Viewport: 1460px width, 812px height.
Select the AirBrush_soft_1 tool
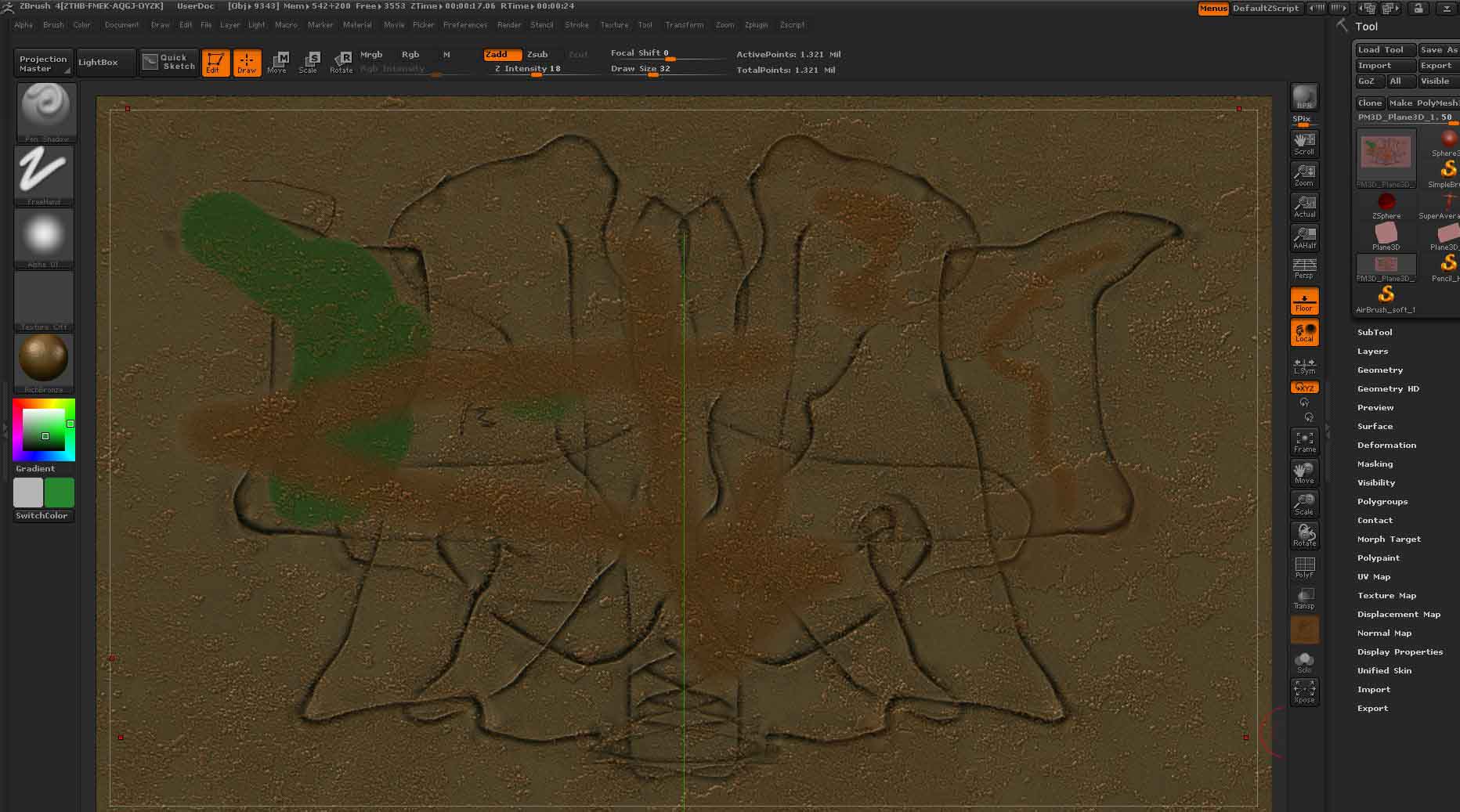[x=1386, y=299]
